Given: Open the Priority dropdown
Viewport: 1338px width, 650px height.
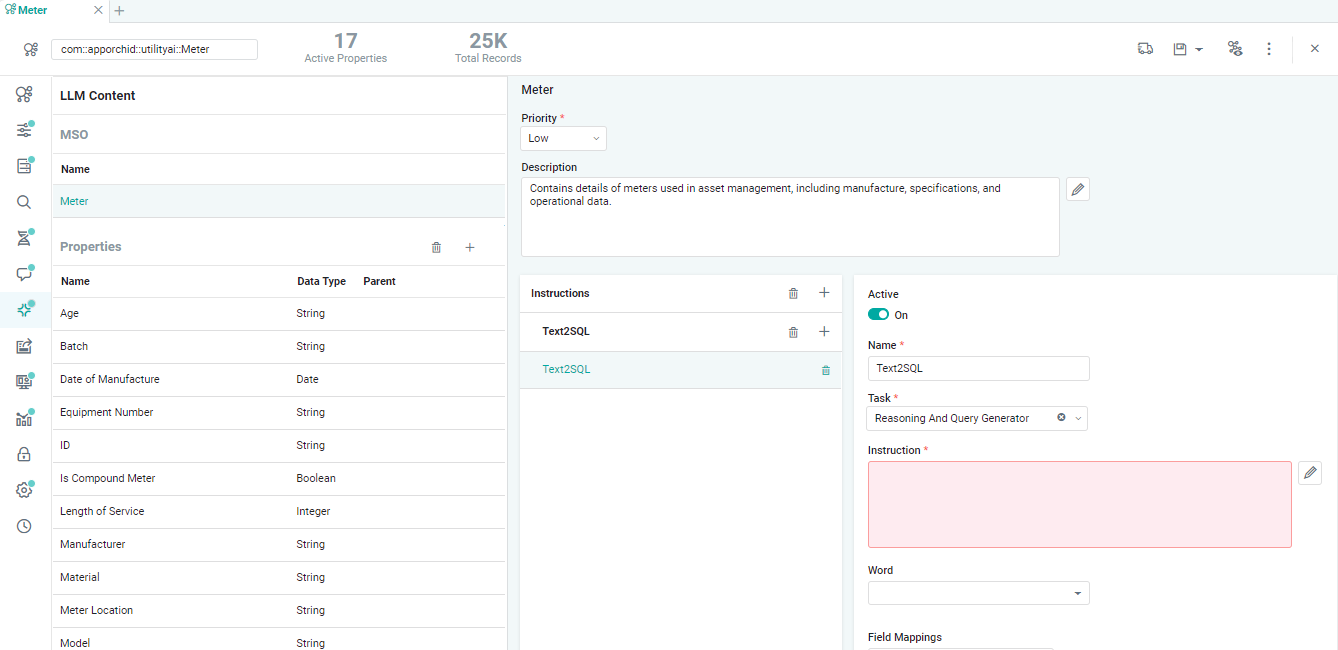Looking at the screenshot, I should click(563, 139).
